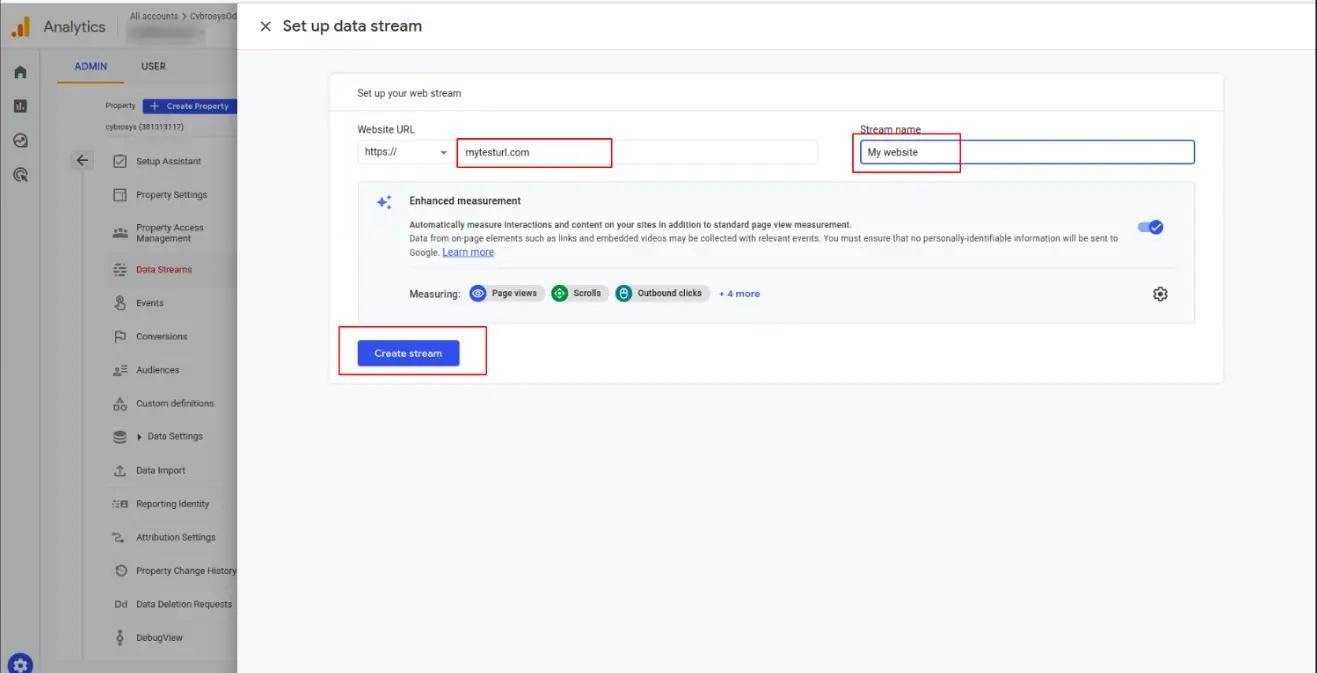Select the Reports icon in sidebar

click(19, 105)
